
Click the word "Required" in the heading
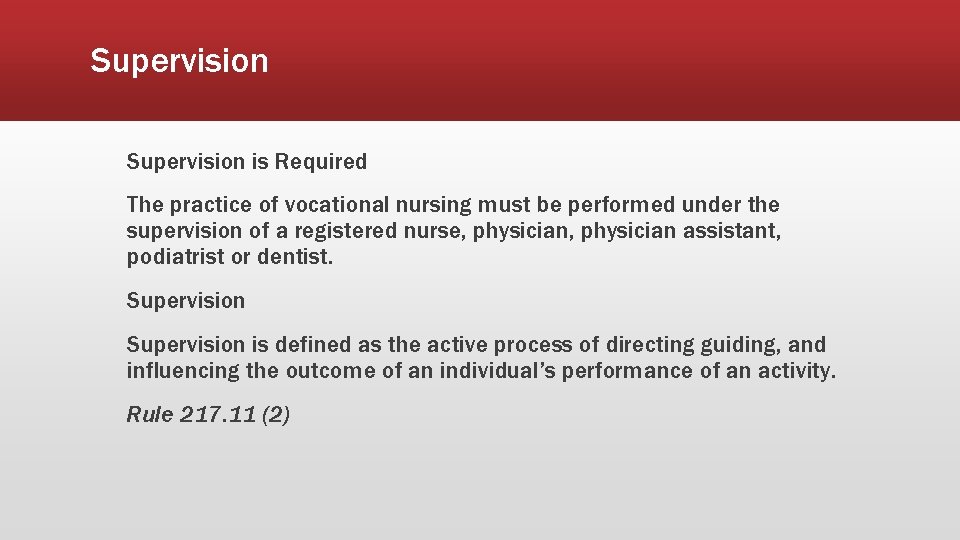[320, 162]
